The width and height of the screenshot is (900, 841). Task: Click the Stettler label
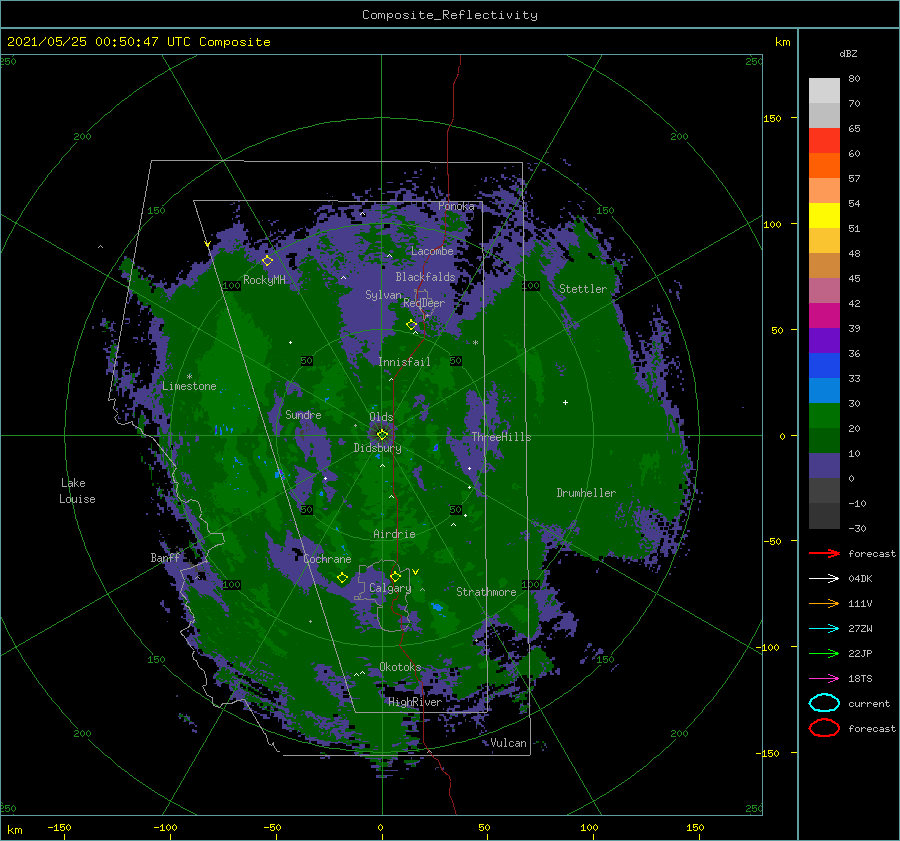coord(583,289)
